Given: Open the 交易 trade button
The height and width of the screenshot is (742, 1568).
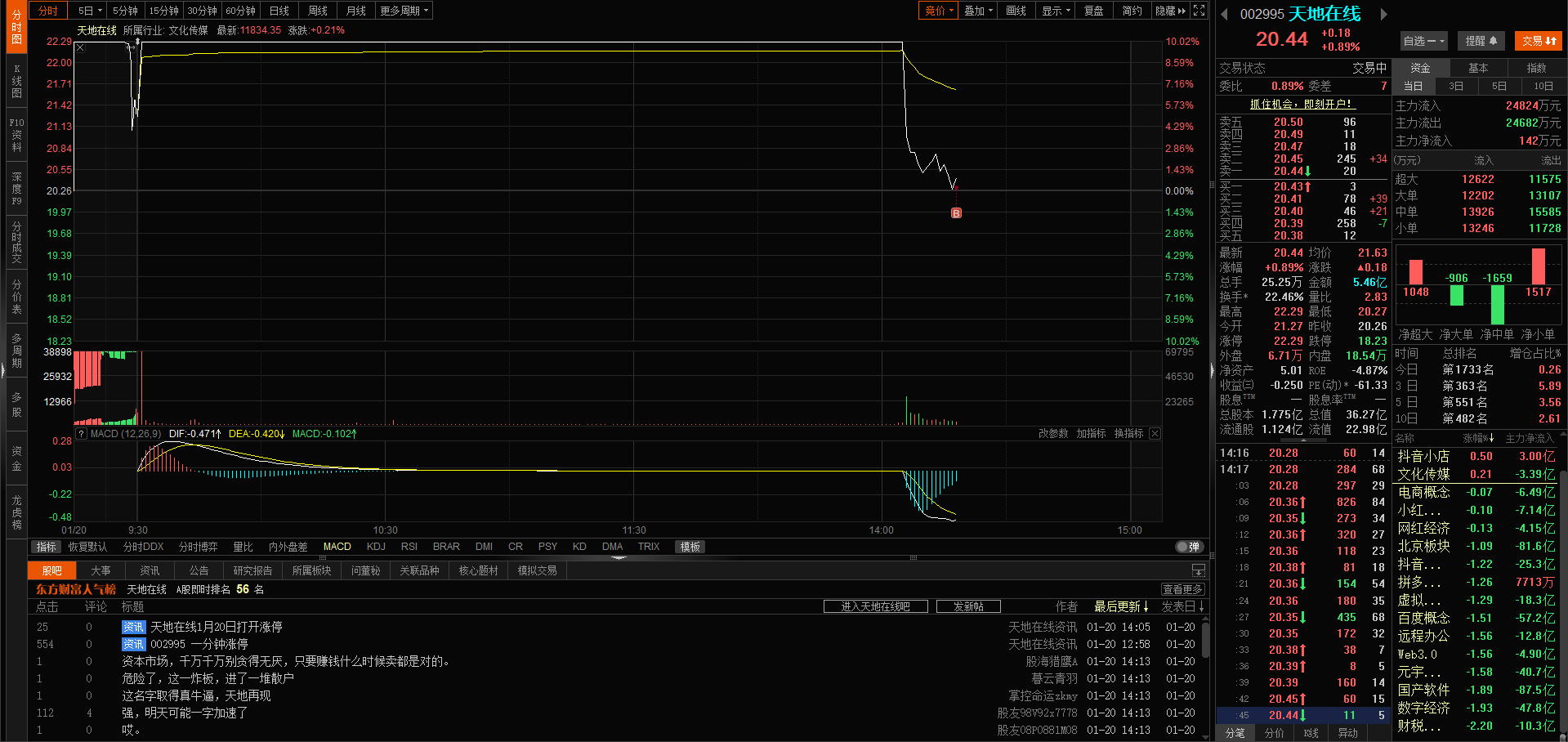Looking at the screenshot, I should click(x=1539, y=41).
